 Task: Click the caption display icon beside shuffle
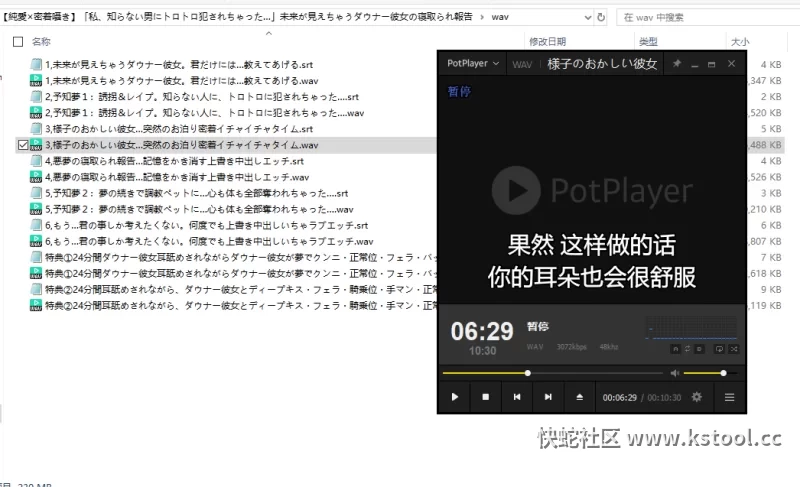(x=719, y=349)
